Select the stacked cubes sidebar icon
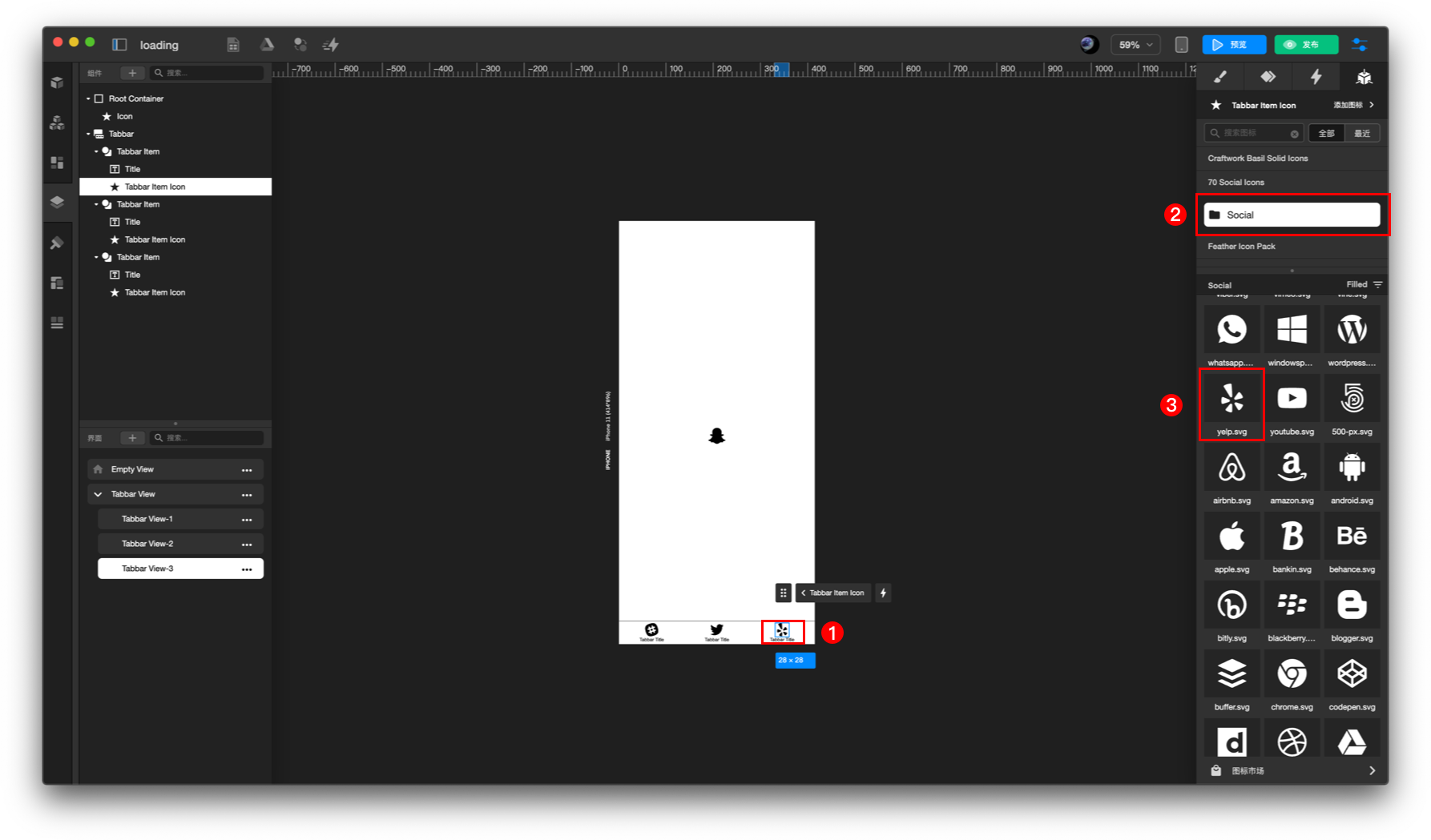Image resolution: width=1431 pixels, height=840 pixels. pyautogui.click(x=57, y=123)
